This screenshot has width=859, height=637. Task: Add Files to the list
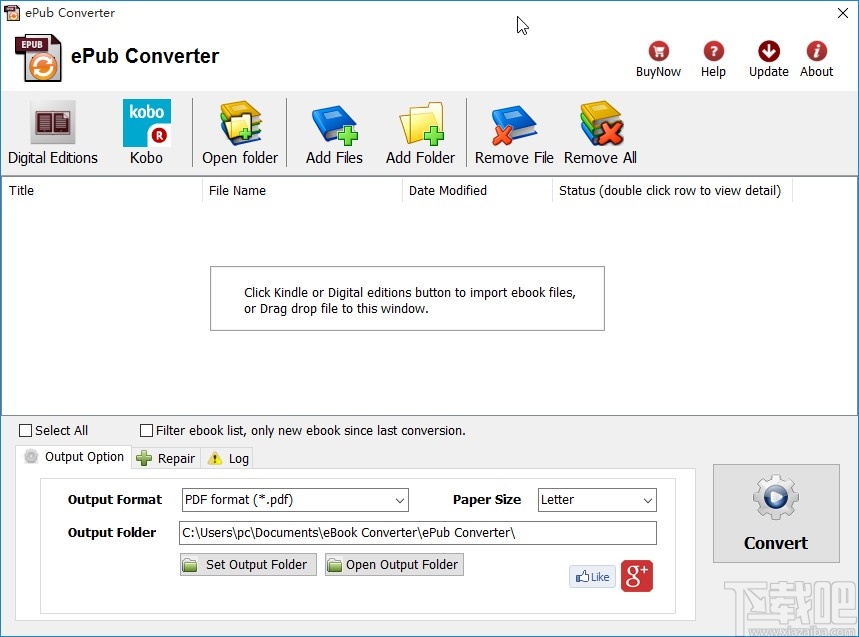pyautogui.click(x=334, y=133)
